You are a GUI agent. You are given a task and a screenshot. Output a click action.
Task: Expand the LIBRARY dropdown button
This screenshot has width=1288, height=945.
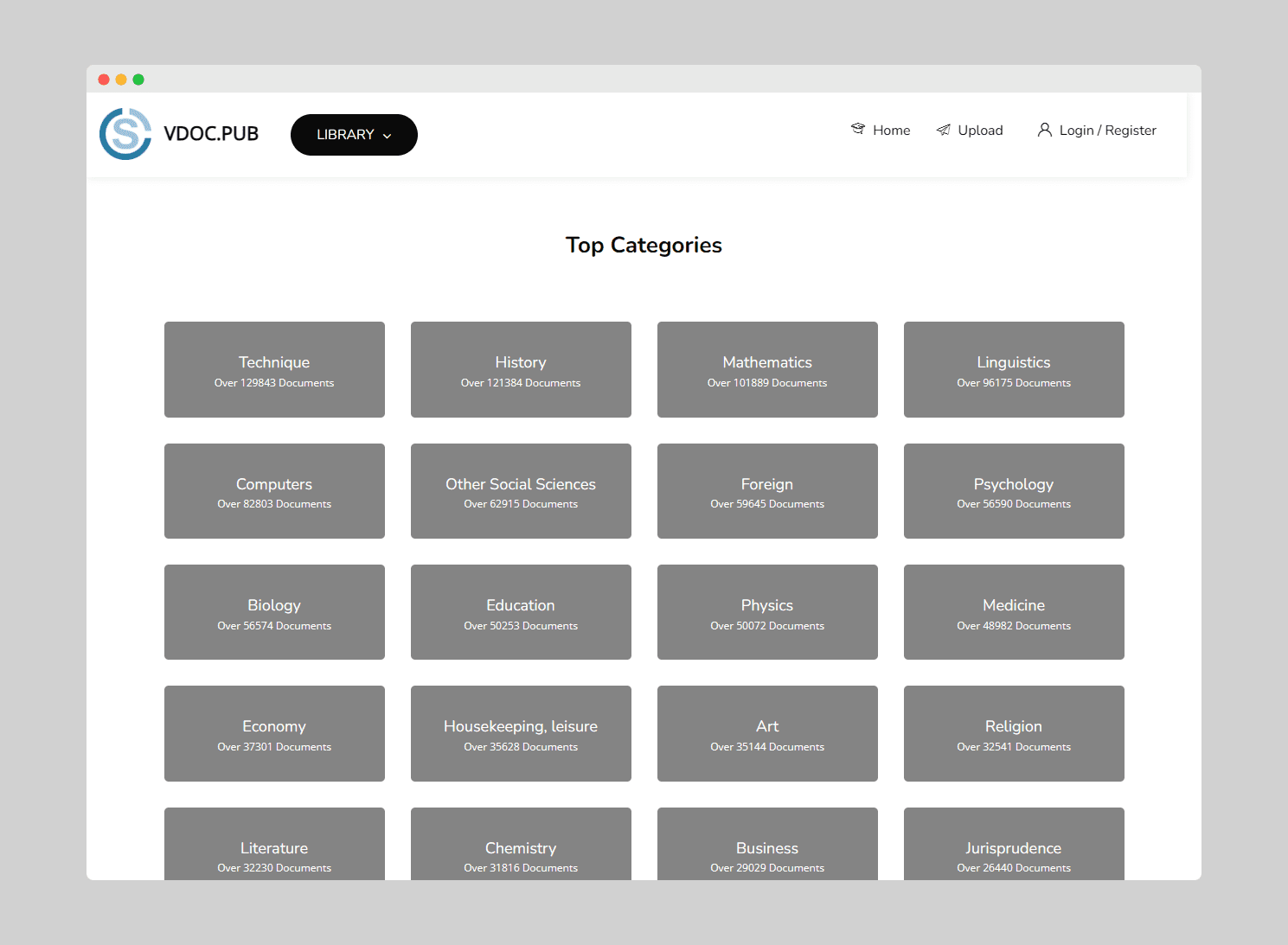tap(353, 135)
